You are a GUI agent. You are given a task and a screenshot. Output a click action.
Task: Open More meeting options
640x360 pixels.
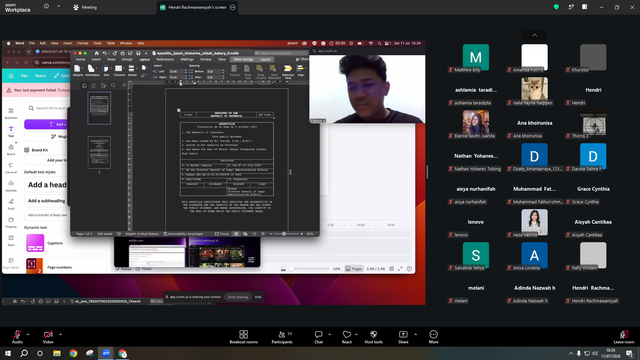[x=433, y=337]
